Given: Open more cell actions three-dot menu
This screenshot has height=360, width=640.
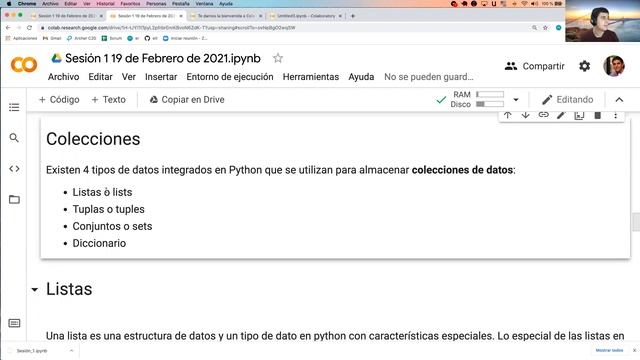Looking at the screenshot, I should click(x=616, y=116).
